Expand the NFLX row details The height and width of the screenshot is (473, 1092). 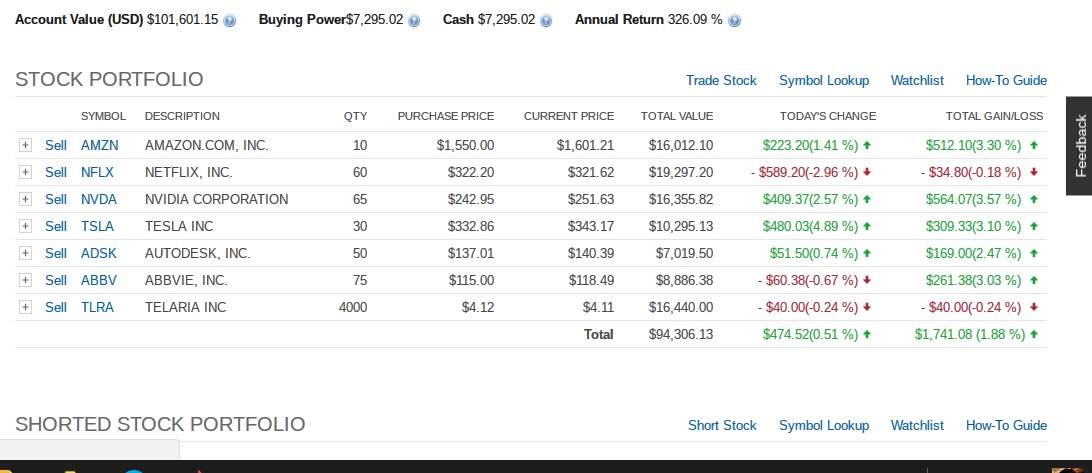[x=26, y=172]
